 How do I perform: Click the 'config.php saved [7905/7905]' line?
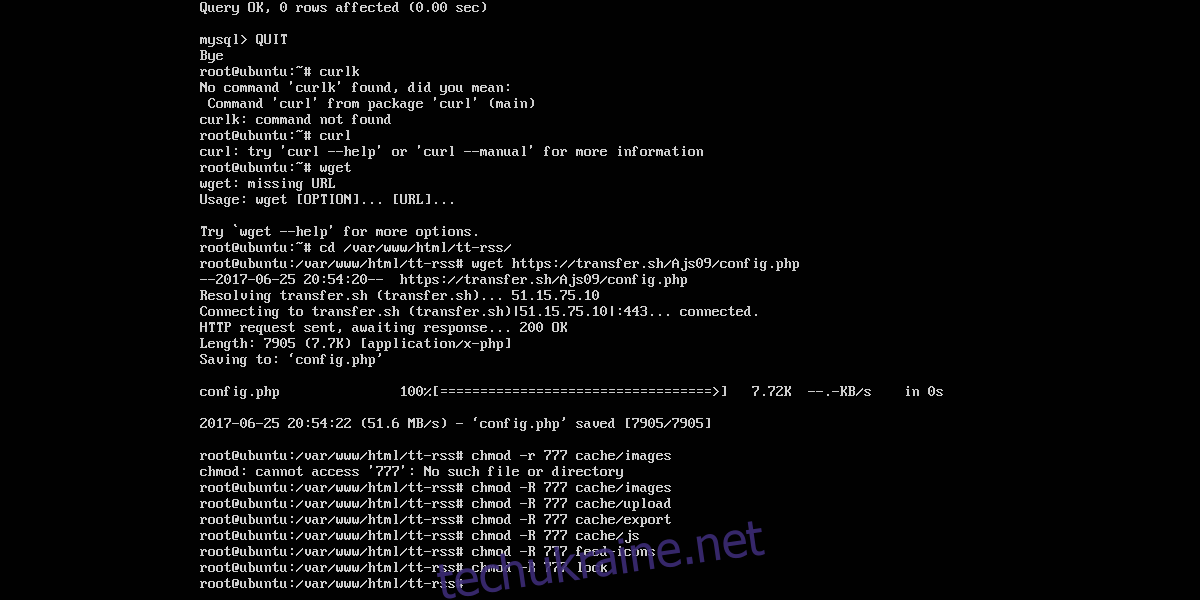(455, 424)
